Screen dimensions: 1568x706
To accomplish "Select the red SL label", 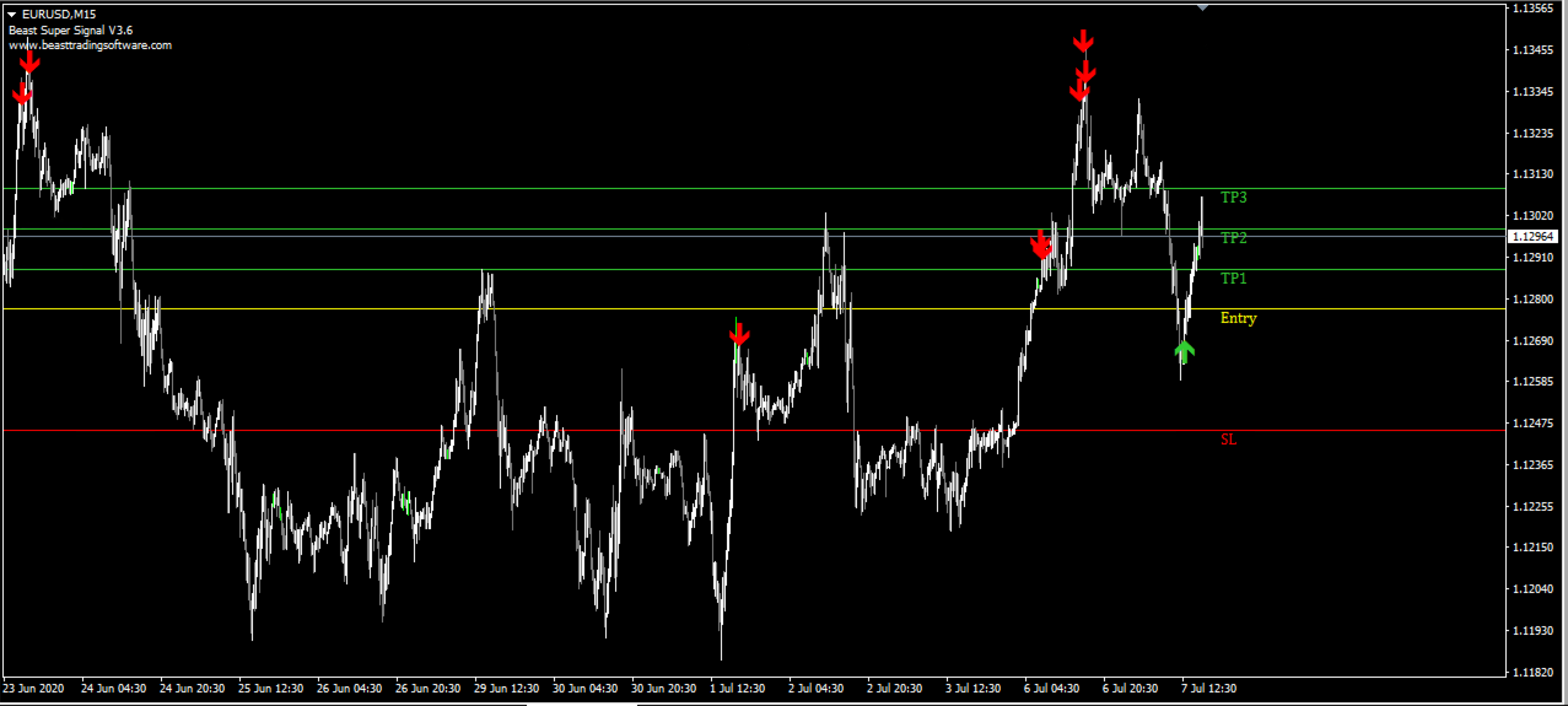I will click(1228, 439).
